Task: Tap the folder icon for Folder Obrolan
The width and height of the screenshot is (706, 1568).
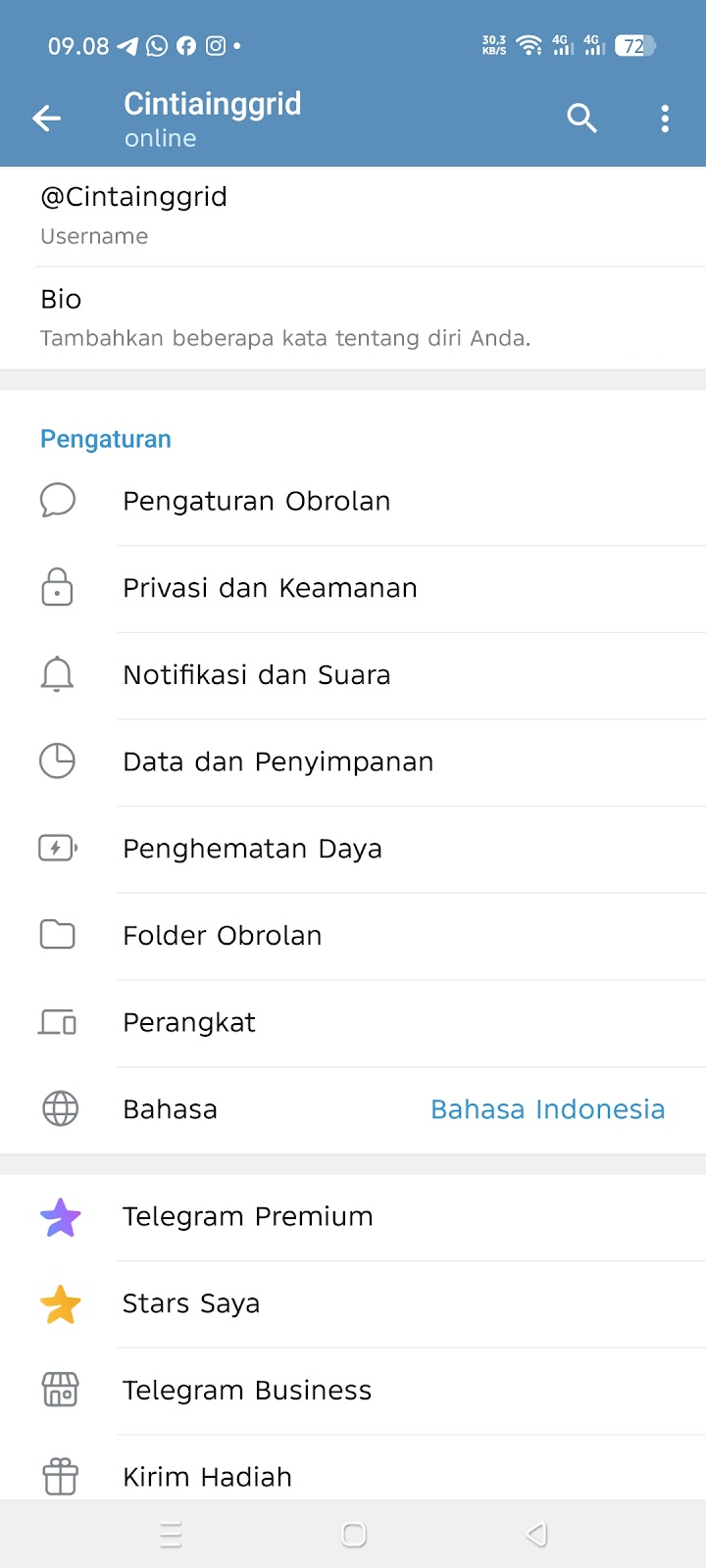Action: click(x=57, y=935)
